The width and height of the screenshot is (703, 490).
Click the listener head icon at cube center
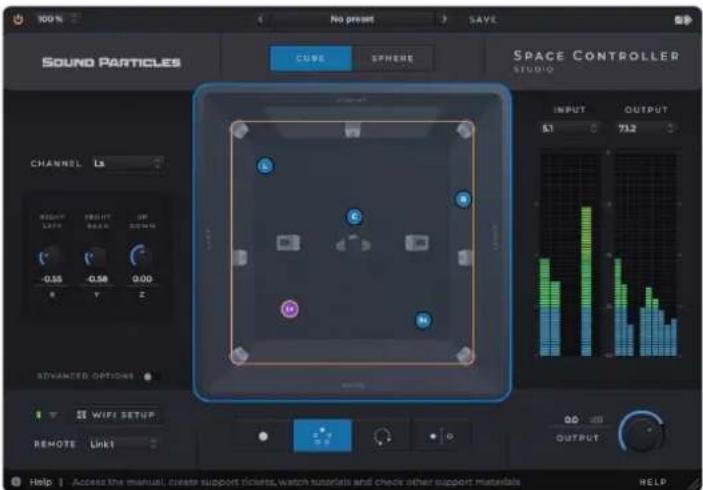coord(353,243)
